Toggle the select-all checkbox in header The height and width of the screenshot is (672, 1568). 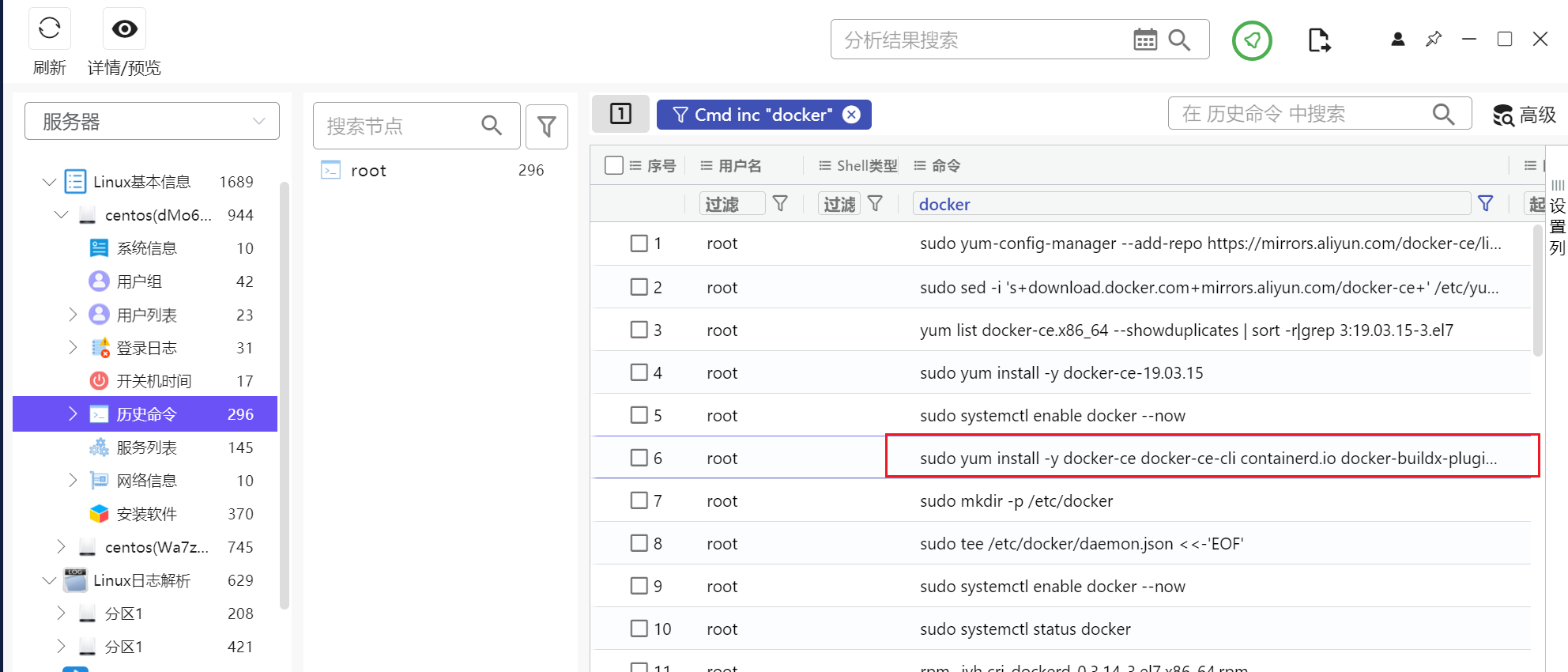click(613, 165)
